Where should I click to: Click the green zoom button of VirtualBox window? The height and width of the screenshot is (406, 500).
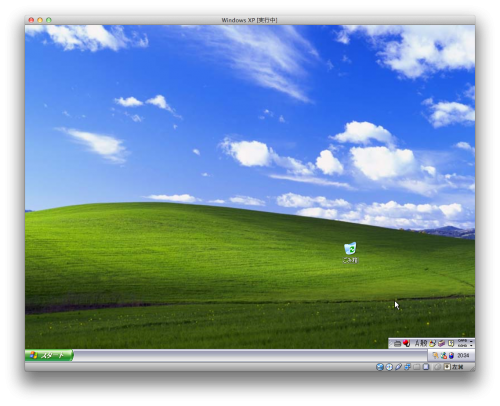tap(49, 20)
